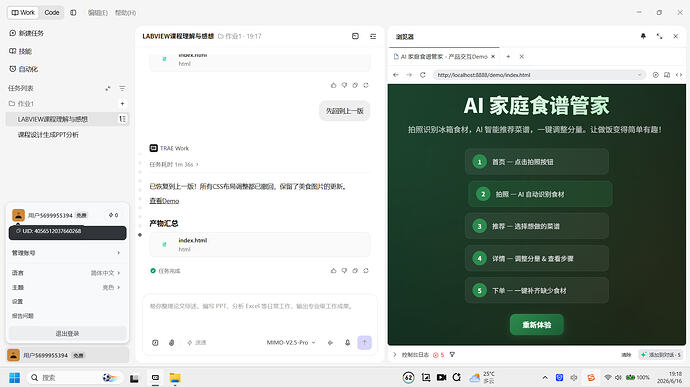Click the 重新体验 button in the demo page

[536, 324]
